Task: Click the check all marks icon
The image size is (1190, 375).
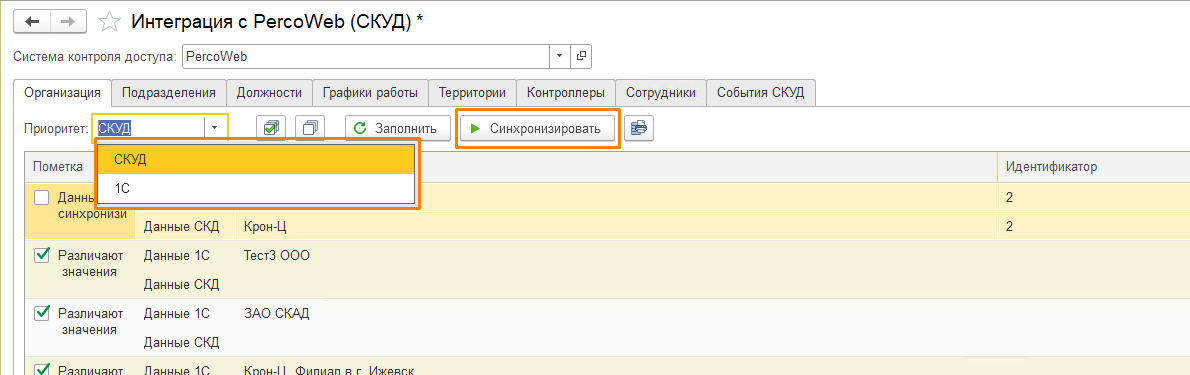Action: 271,128
